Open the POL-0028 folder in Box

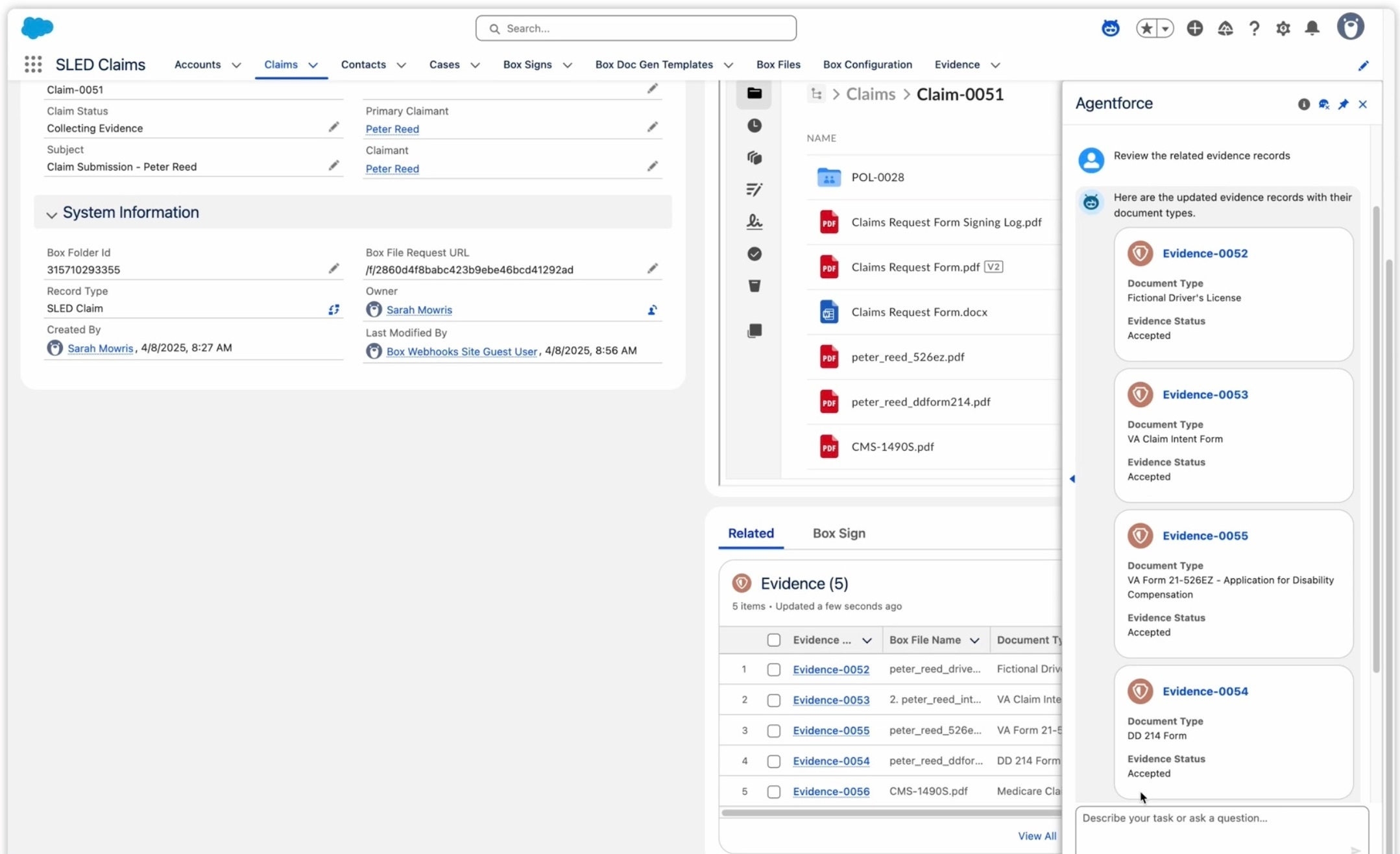[x=877, y=177]
